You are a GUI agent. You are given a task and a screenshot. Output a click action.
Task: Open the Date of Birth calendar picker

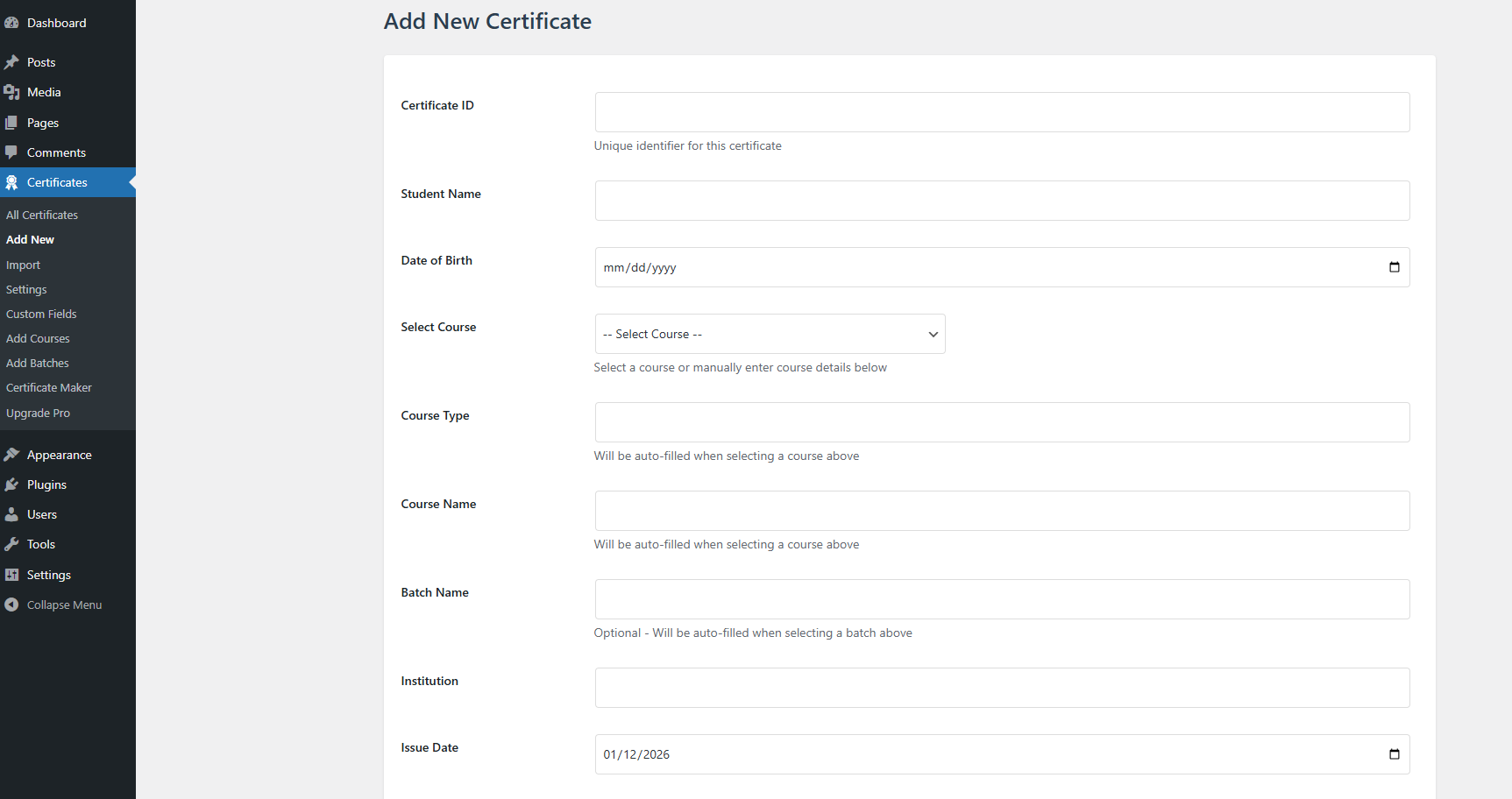point(1393,267)
